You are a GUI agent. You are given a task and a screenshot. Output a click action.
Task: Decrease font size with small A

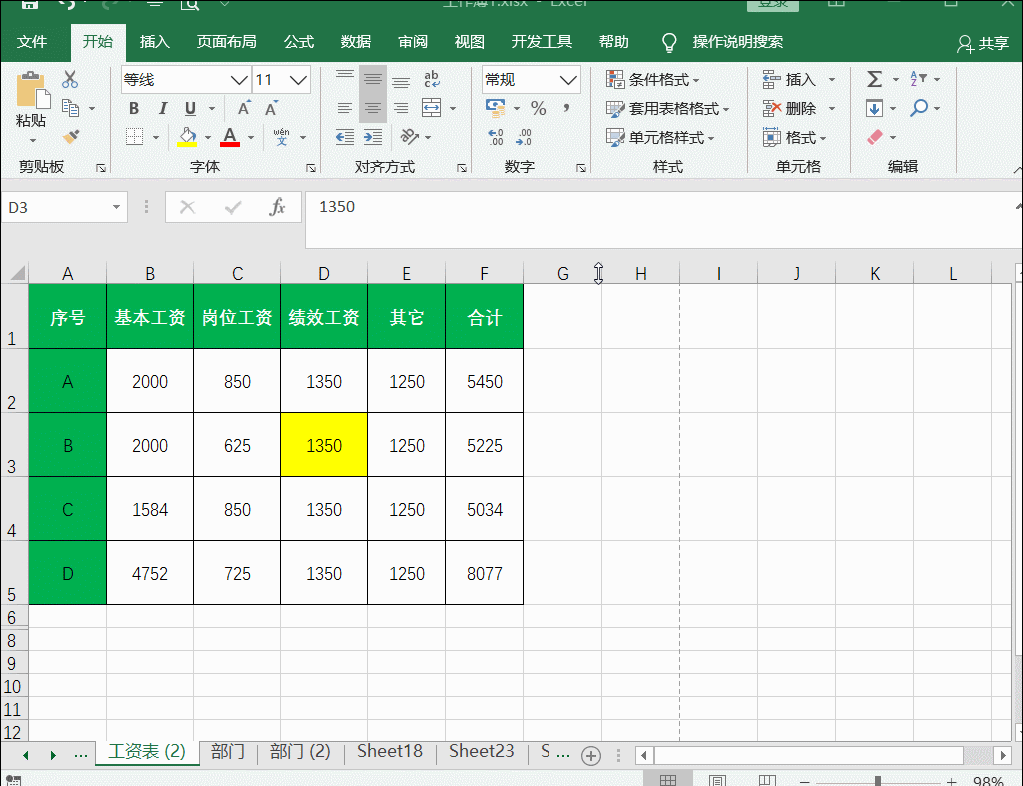pos(271,108)
